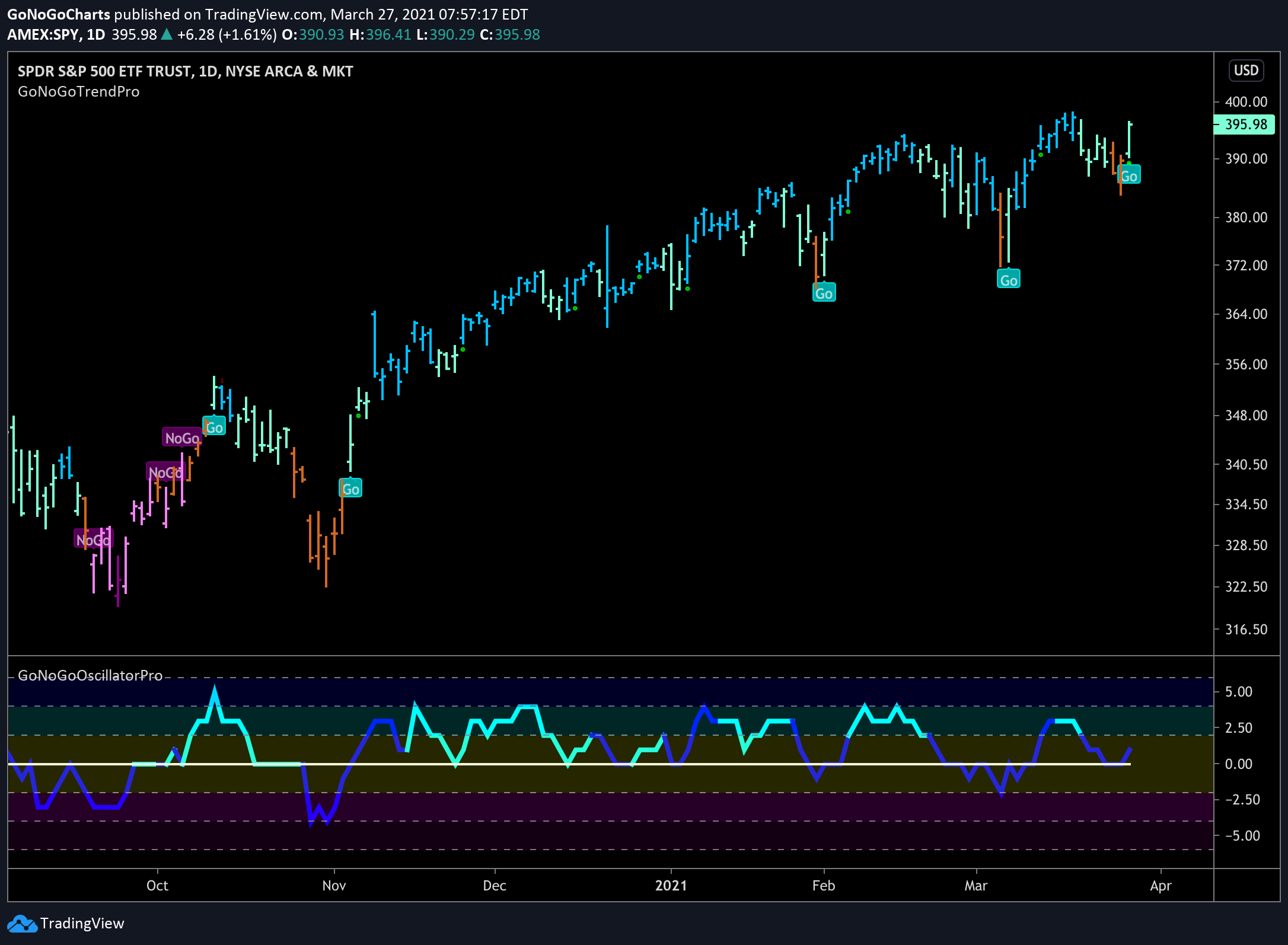Click the oscillator 0.00 axis label
Viewport: 1288px width, 945px height.
coord(1239,764)
